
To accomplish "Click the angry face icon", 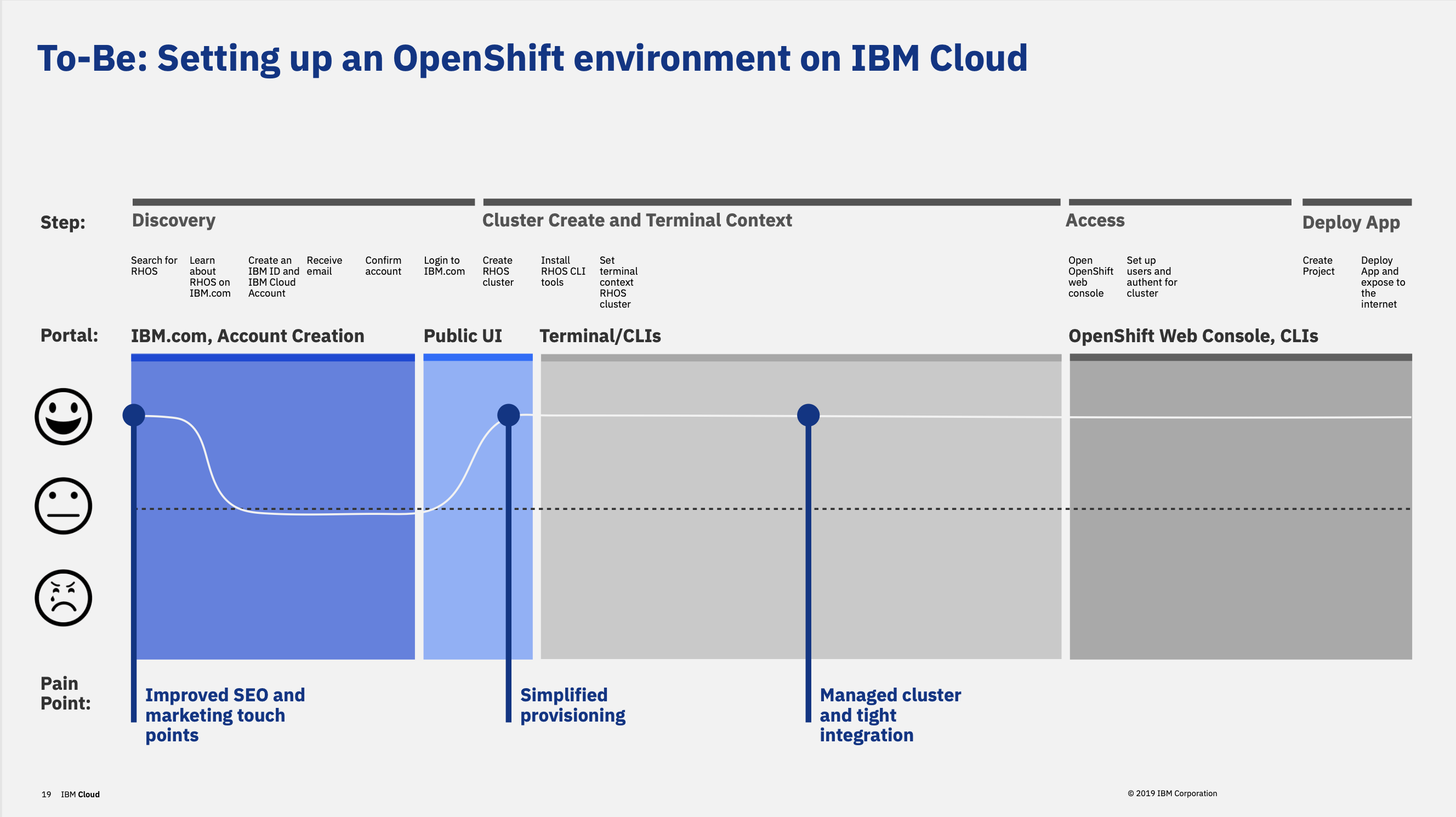I will point(63,598).
